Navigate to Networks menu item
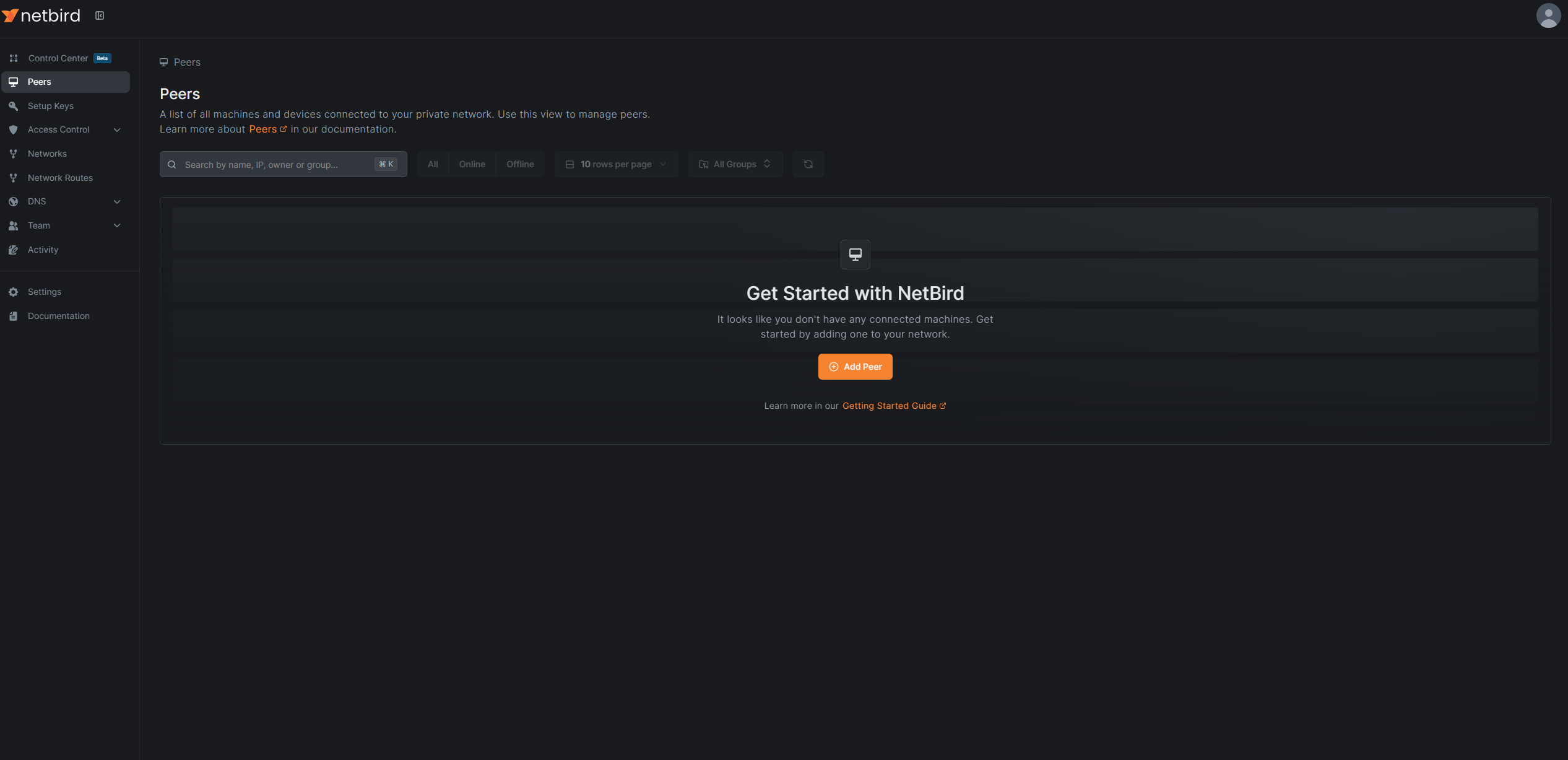The height and width of the screenshot is (760, 1568). tap(47, 154)
